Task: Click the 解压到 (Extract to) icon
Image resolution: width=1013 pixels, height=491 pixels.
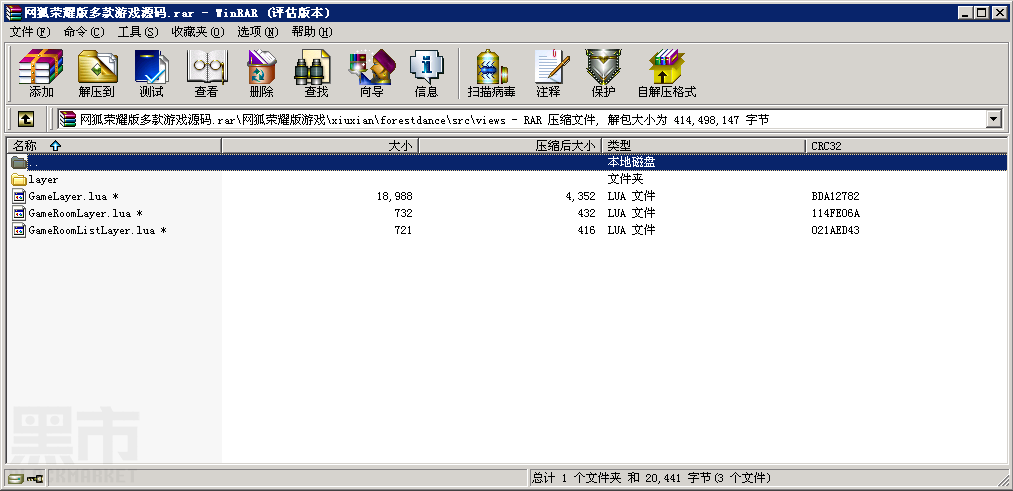Action: coord(97,73)
